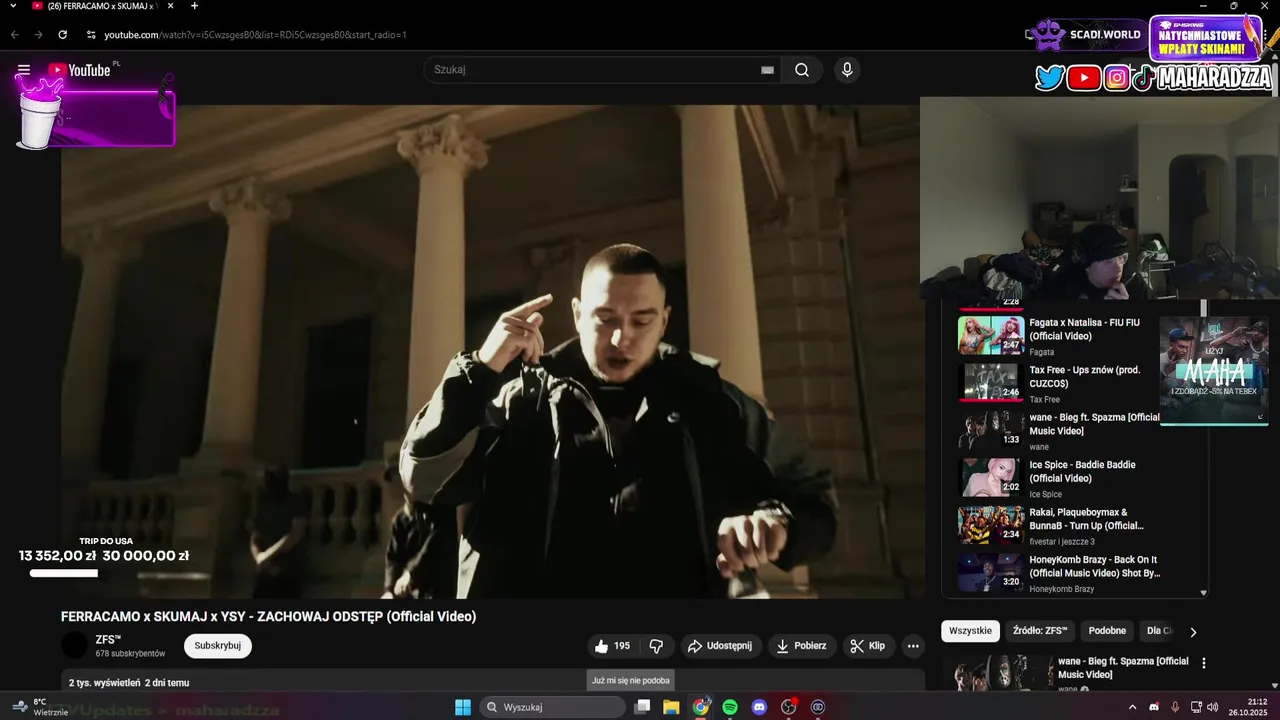This screenshot has height=720, width=1280.
Task: Click the Instagram icon in stream overlay
Action: coord(1117,78)
